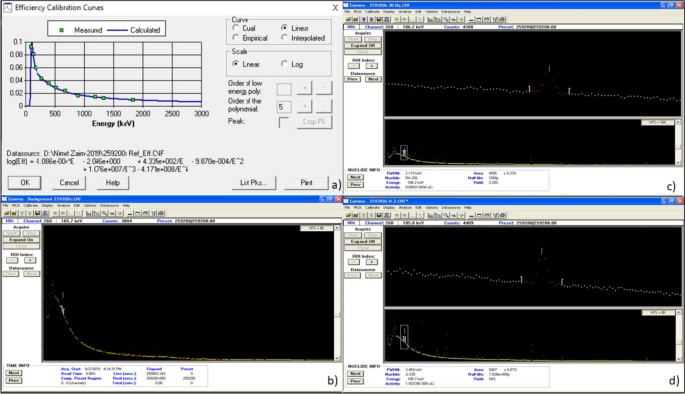Open Analyze menu in N-2 window
The height and width of the screenshot is (394, 685).
click(405, 207)
